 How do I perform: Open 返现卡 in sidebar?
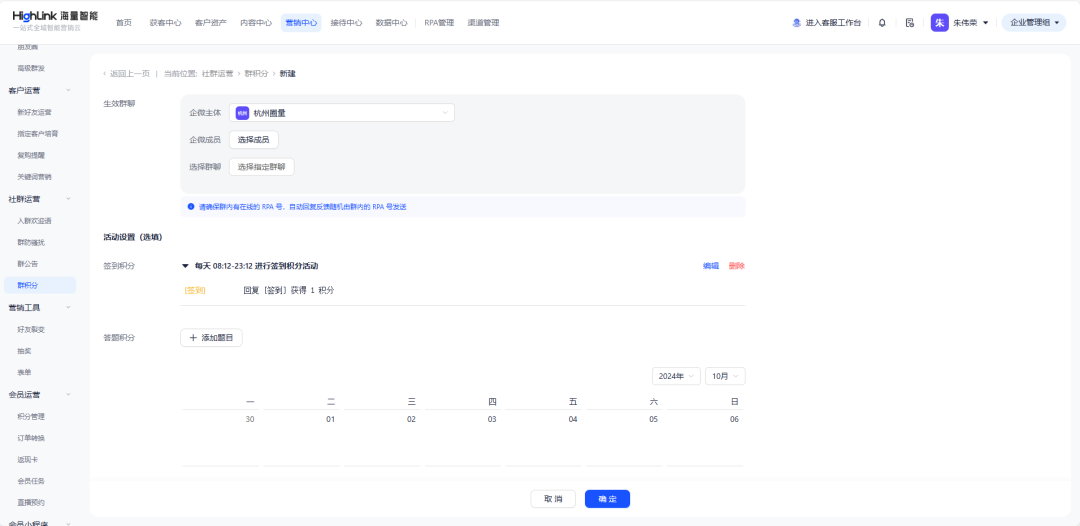pos(28,459)
